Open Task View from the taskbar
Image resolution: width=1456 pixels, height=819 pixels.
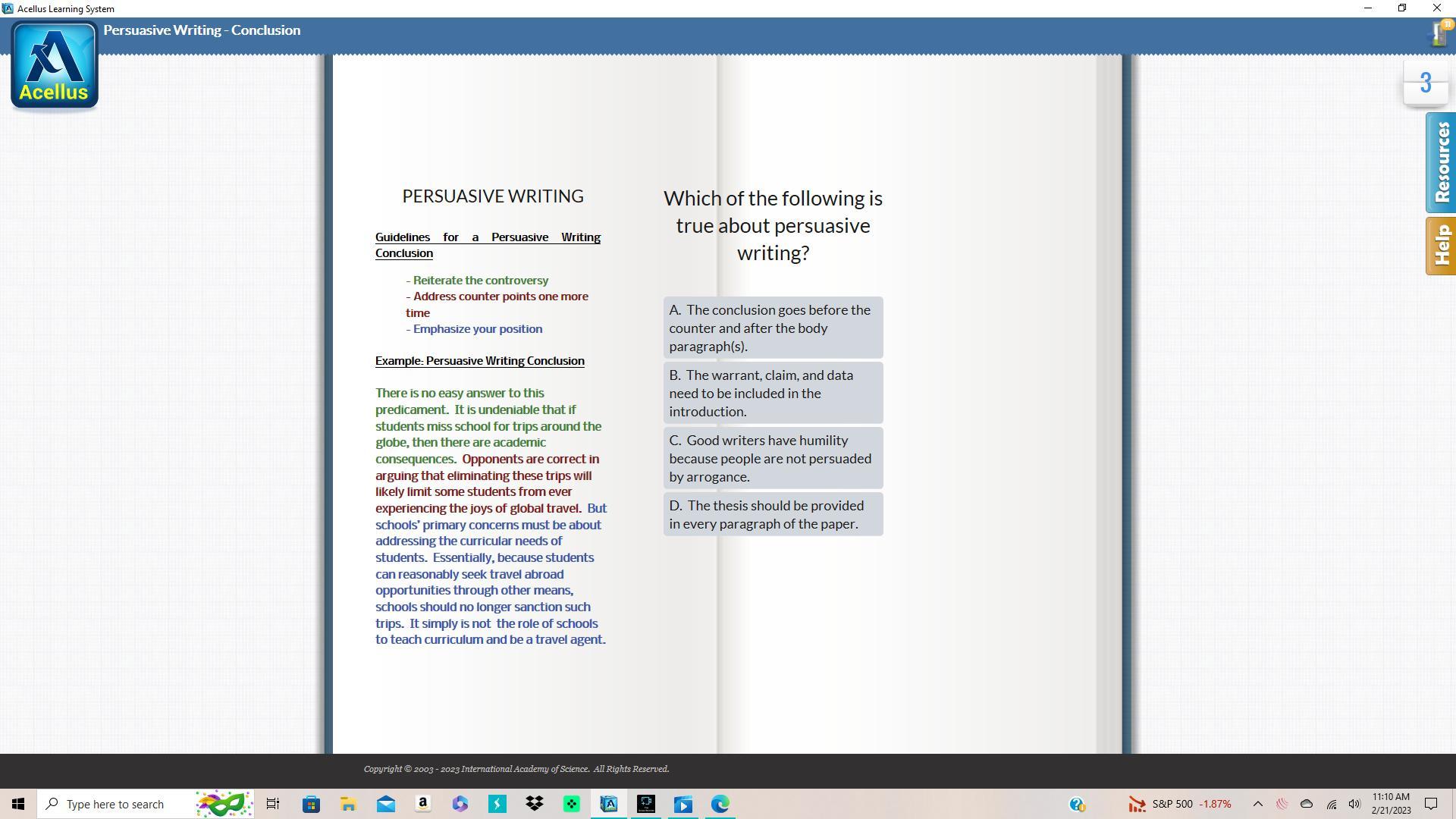272,804
